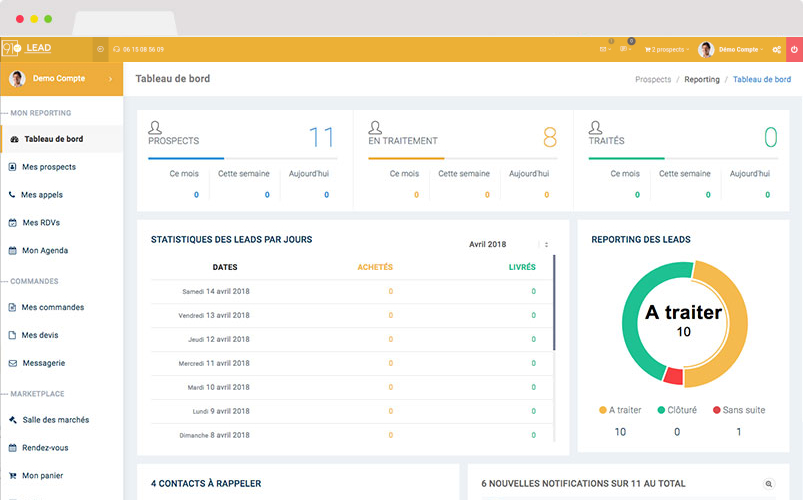Viewport: 803px width, 500px height.
Task: Click the 9 LEAD logo
Action: click(28, 48)
